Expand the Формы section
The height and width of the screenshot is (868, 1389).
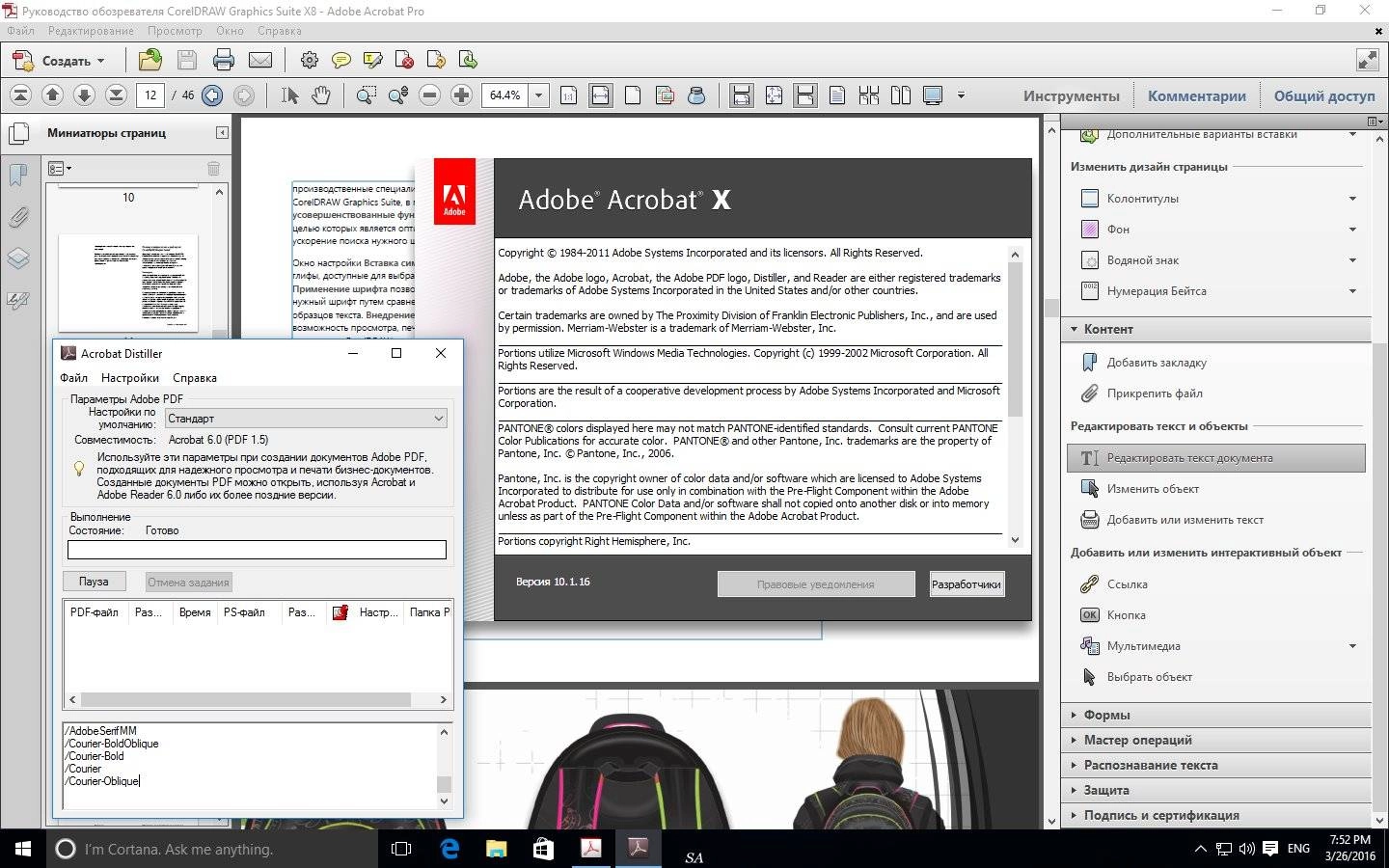(x=1215, y=715)
